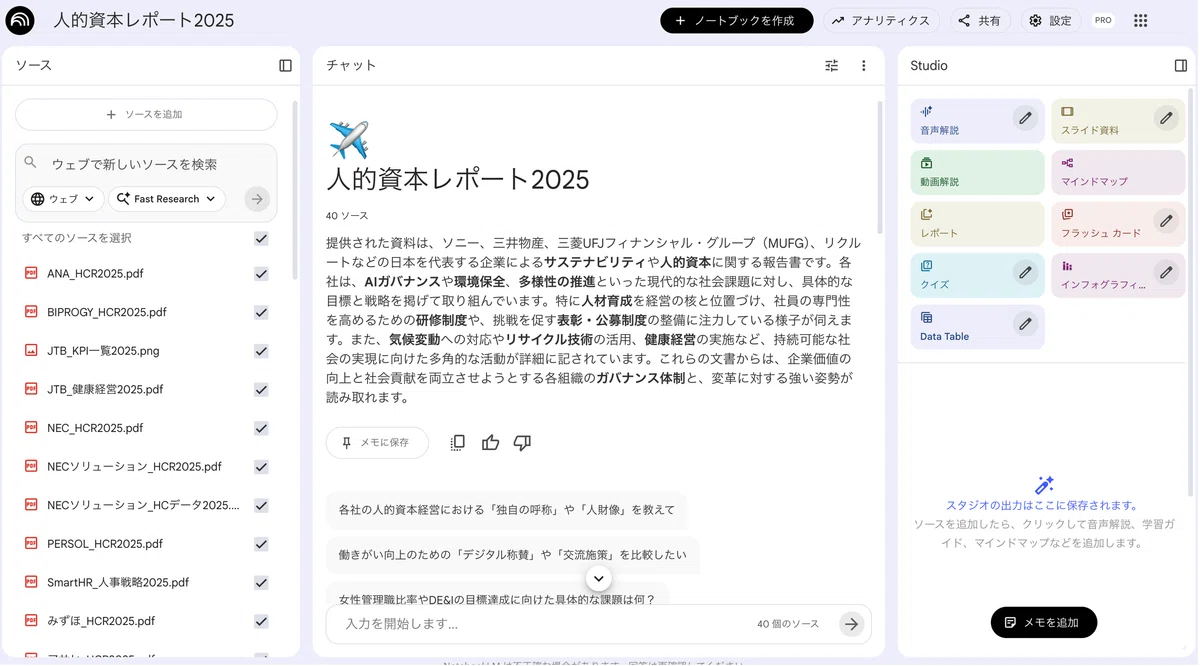Create 動画解説 video overview
Image resolution: width=1200 pixels, height=666 pixels.
point(978,172)
